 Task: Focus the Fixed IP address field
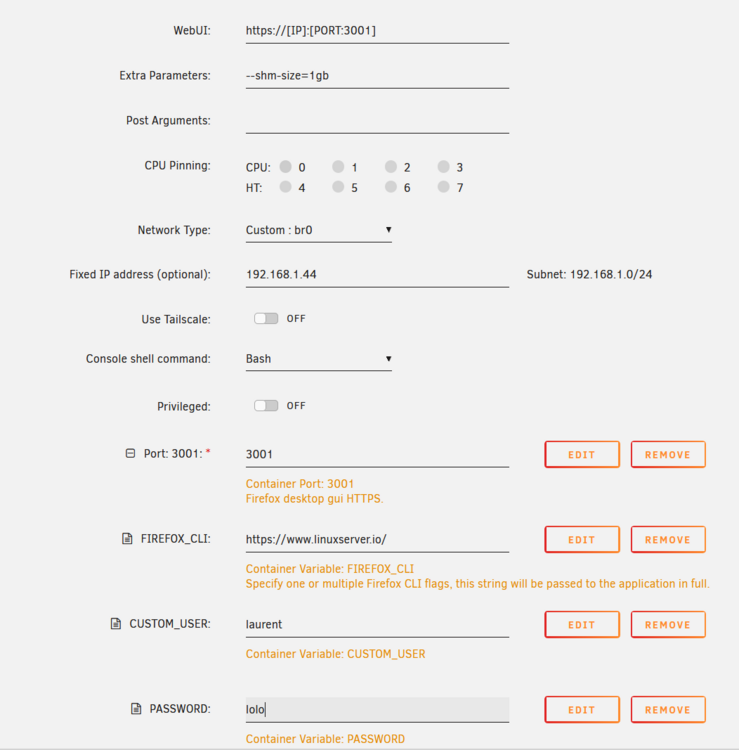[x=377, y=275]
